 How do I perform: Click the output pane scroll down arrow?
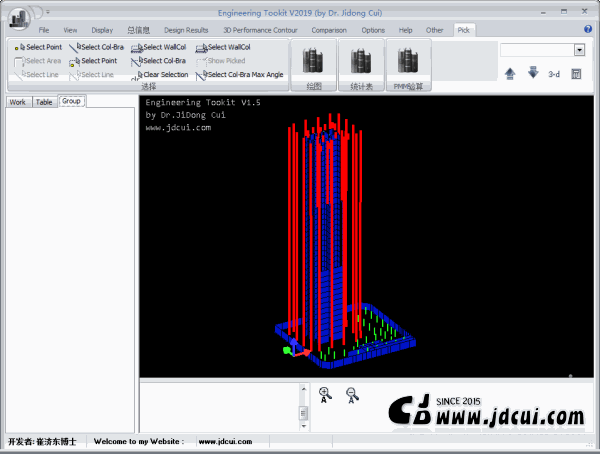[x=304, y=426]
